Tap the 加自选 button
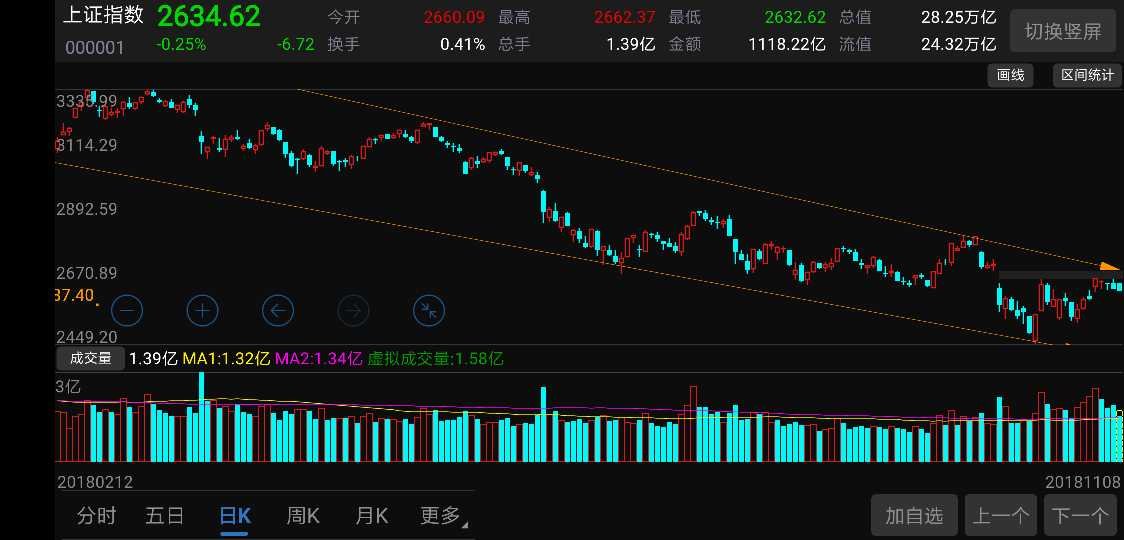The width and height of the screenshot is (1124, 540). pyautogui.click(x=914, y=516)
